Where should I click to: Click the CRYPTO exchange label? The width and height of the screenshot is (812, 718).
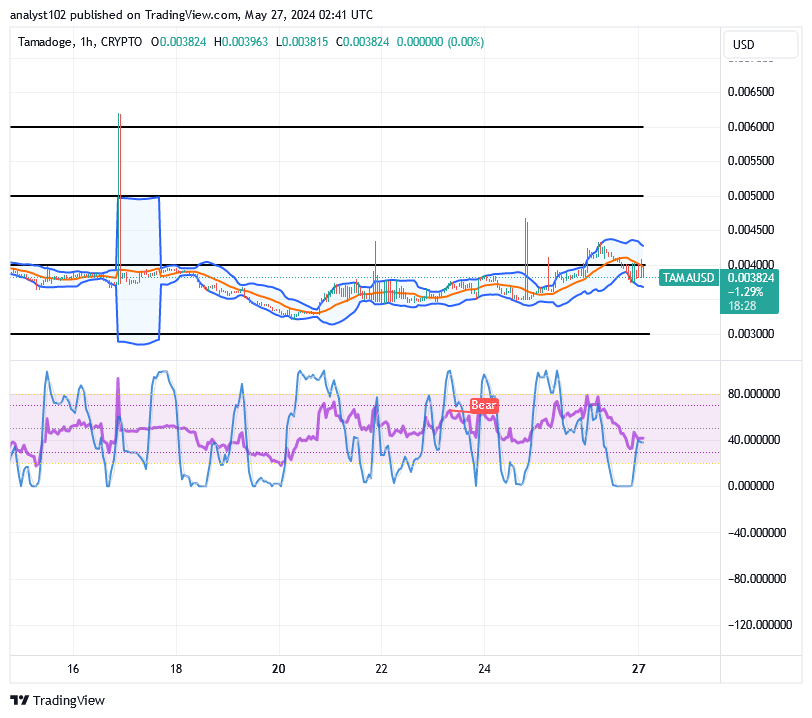click(x=125, y=42)
